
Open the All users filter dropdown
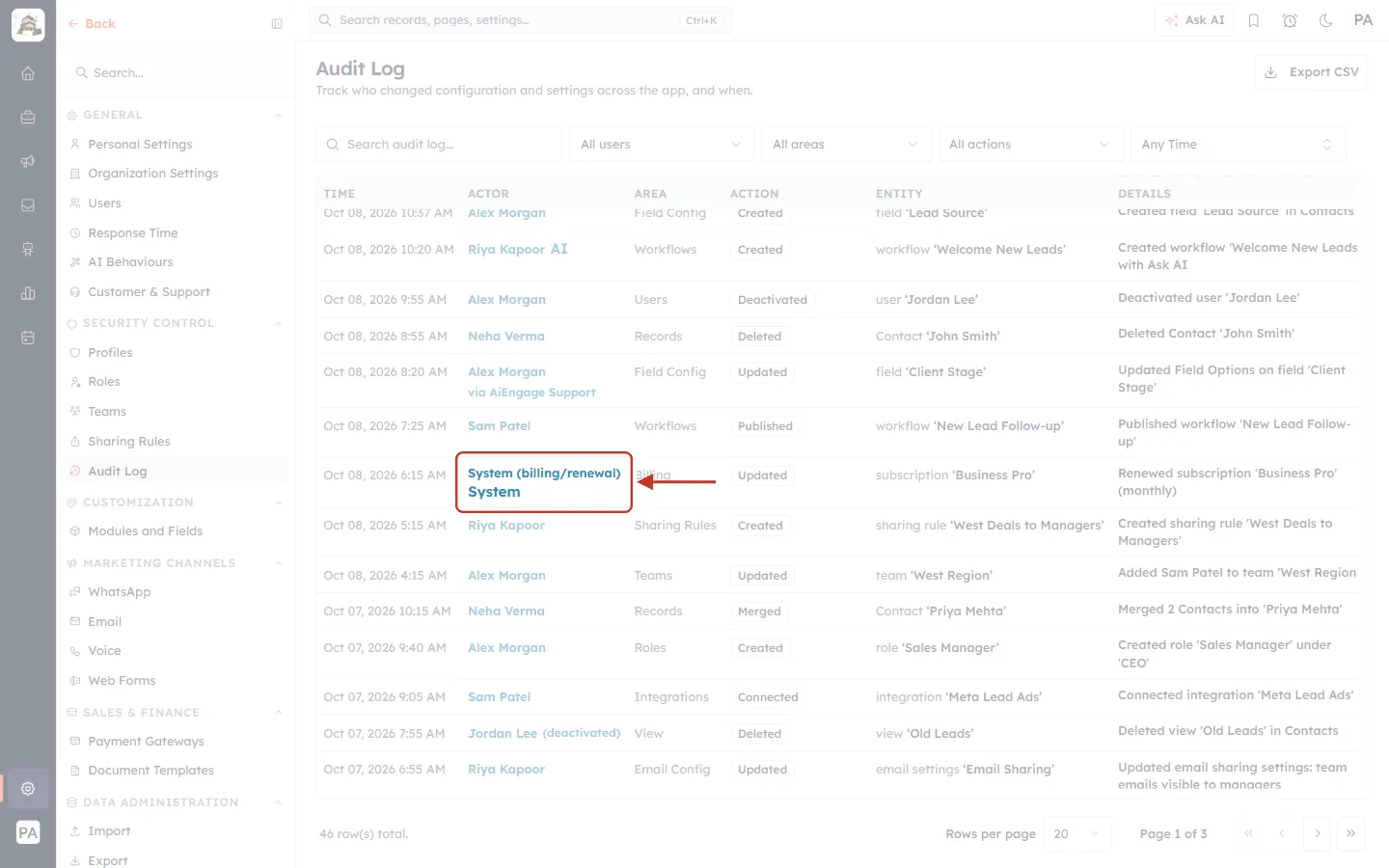tap(661, 145)
